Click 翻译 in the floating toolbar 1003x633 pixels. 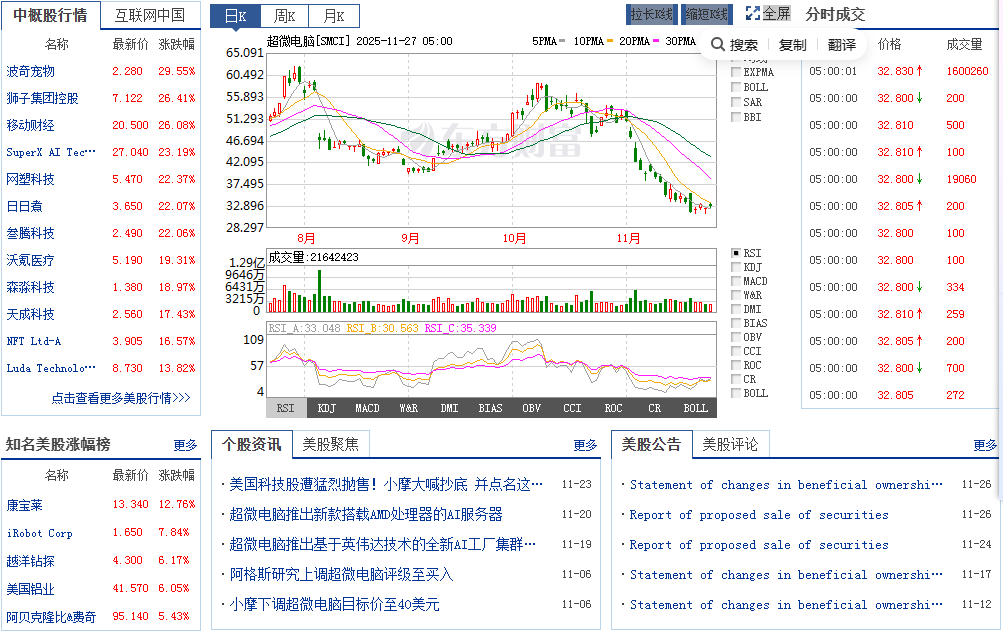tap(841, 45)
